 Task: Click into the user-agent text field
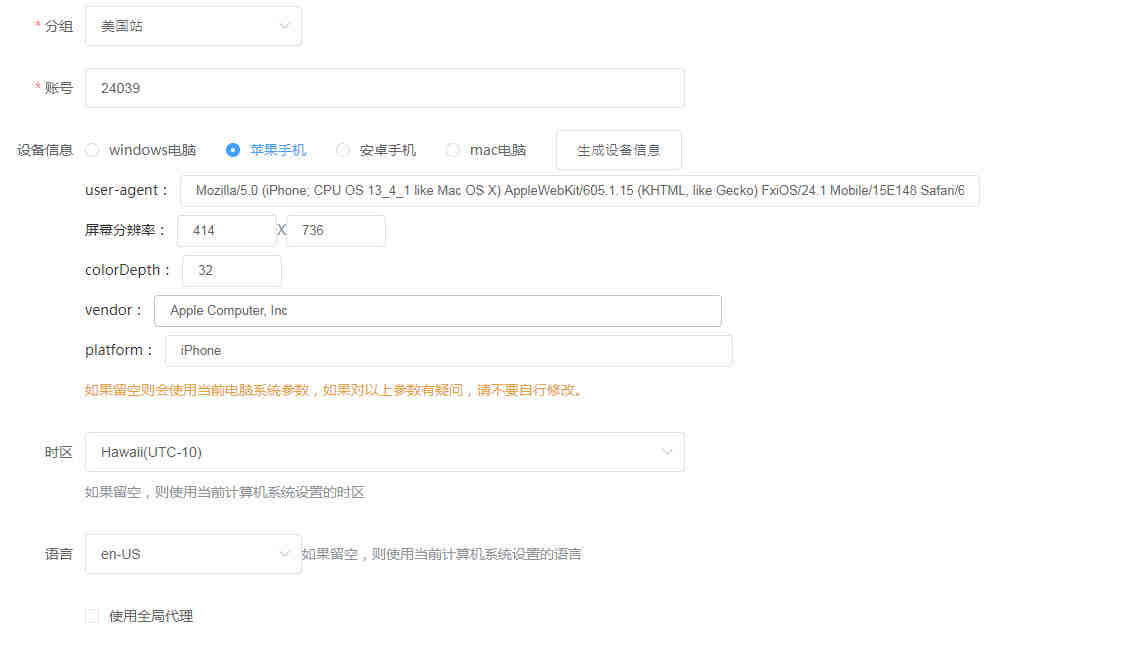tap(579, 190)
